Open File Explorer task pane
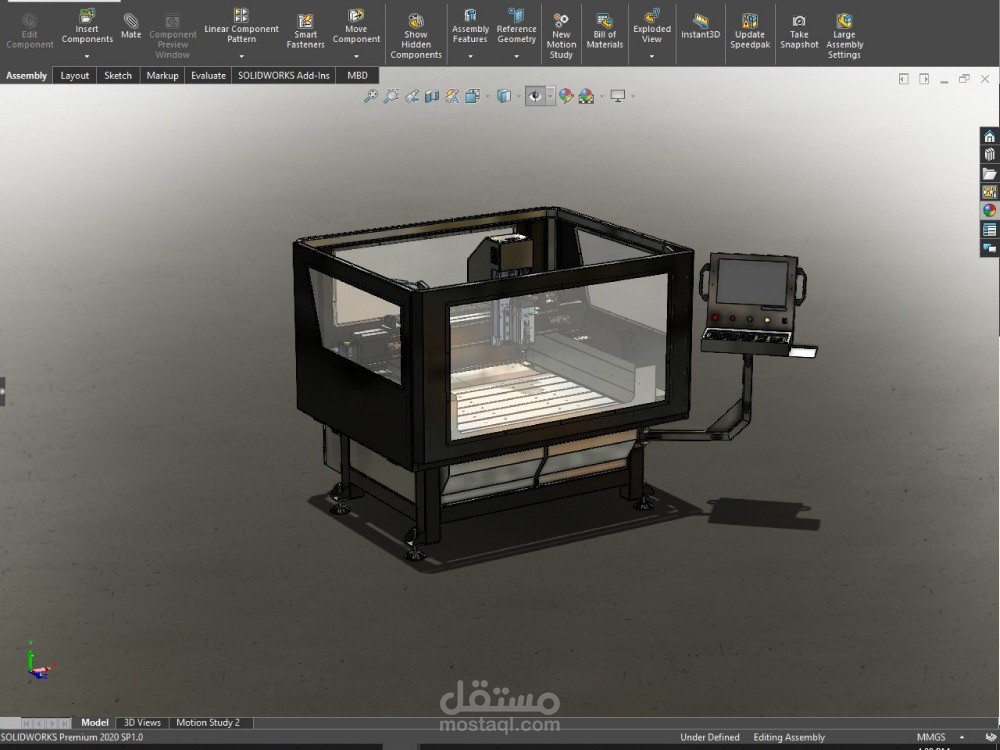This screenshot has width=1000, height=750. point(989,173)
